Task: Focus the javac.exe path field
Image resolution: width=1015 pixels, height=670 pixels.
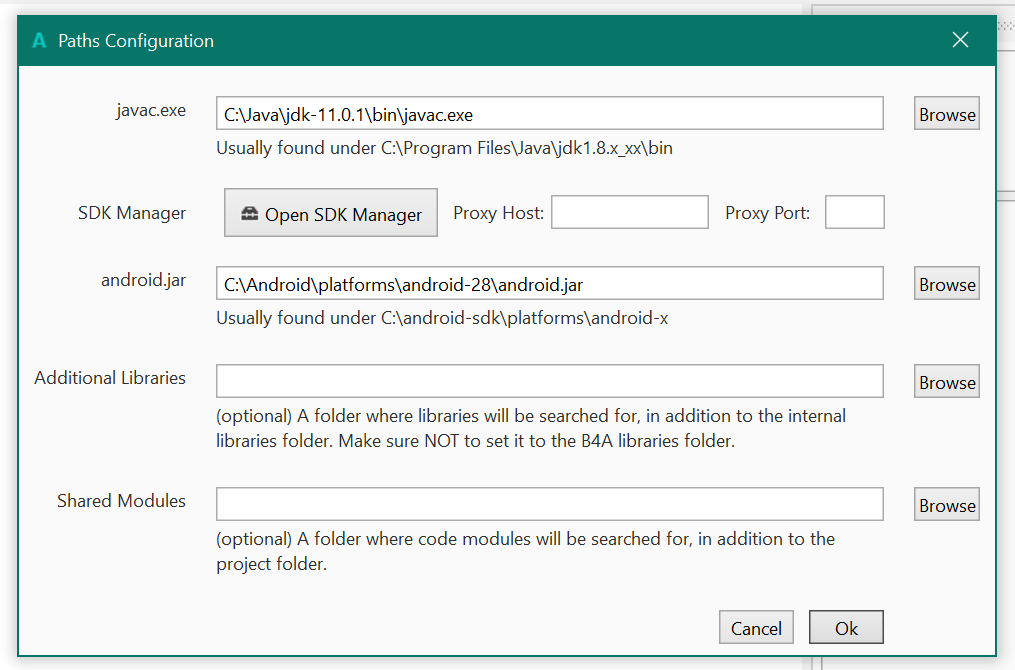Action: tap(549, 114)
